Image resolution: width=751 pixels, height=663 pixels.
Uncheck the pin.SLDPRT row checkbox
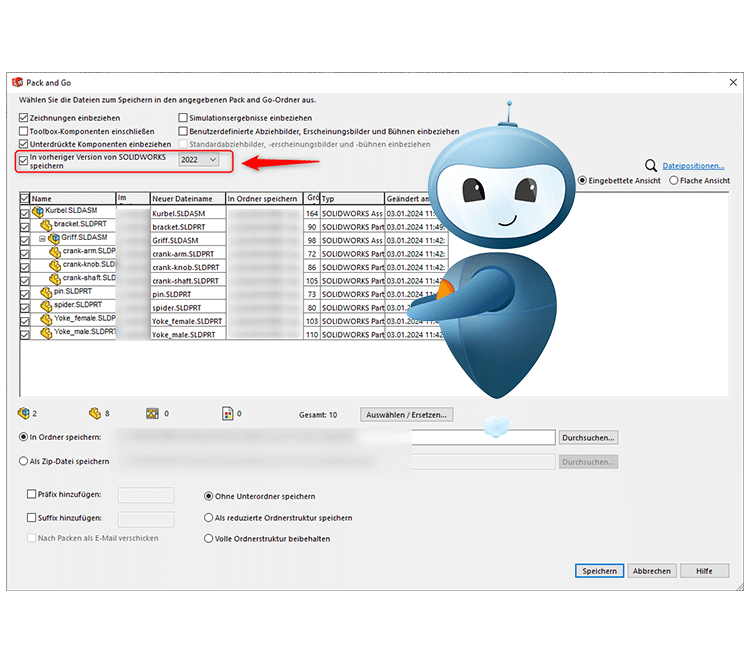click(24, 294)
